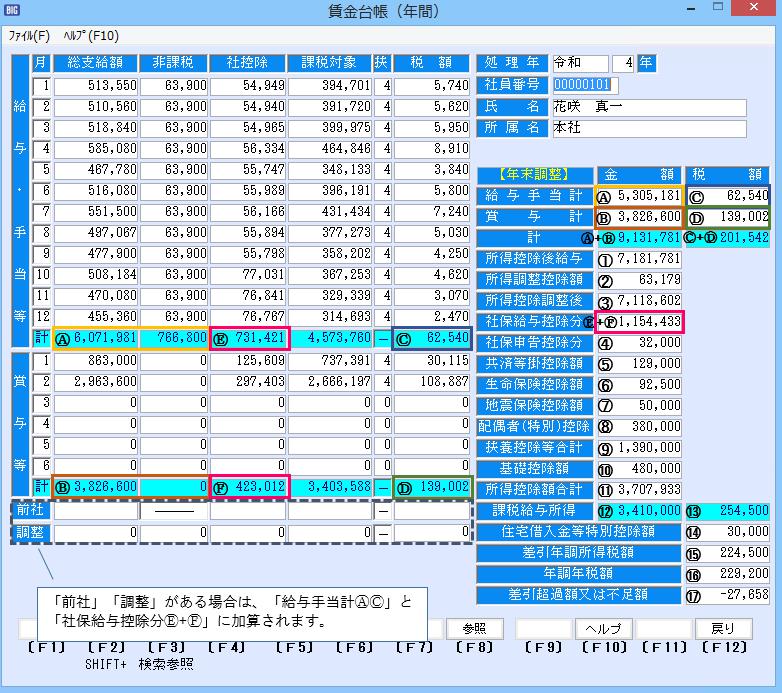Click the year number field showing 4
Image resolution: width=782 pixels, height=693 pixels.
623,63
